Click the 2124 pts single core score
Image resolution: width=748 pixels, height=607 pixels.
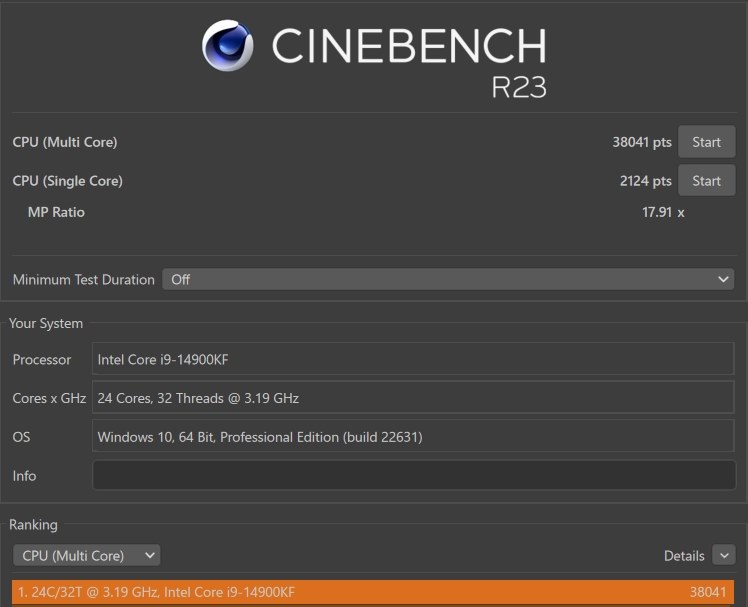[645, 181]
